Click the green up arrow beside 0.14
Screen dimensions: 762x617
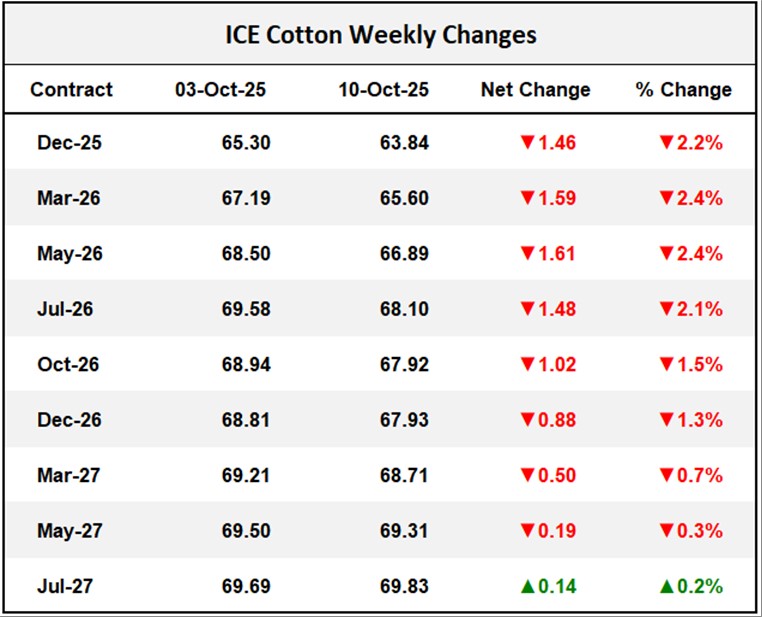(x=527, y=586)
